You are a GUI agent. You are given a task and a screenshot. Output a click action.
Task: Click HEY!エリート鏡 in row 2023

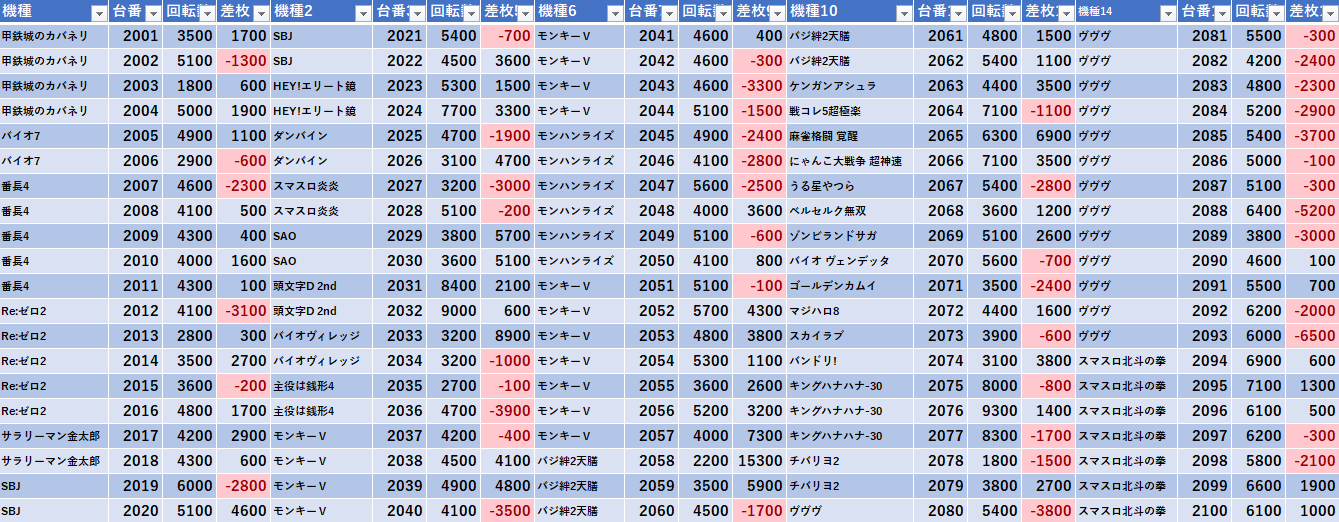click(x=322, y=86)
